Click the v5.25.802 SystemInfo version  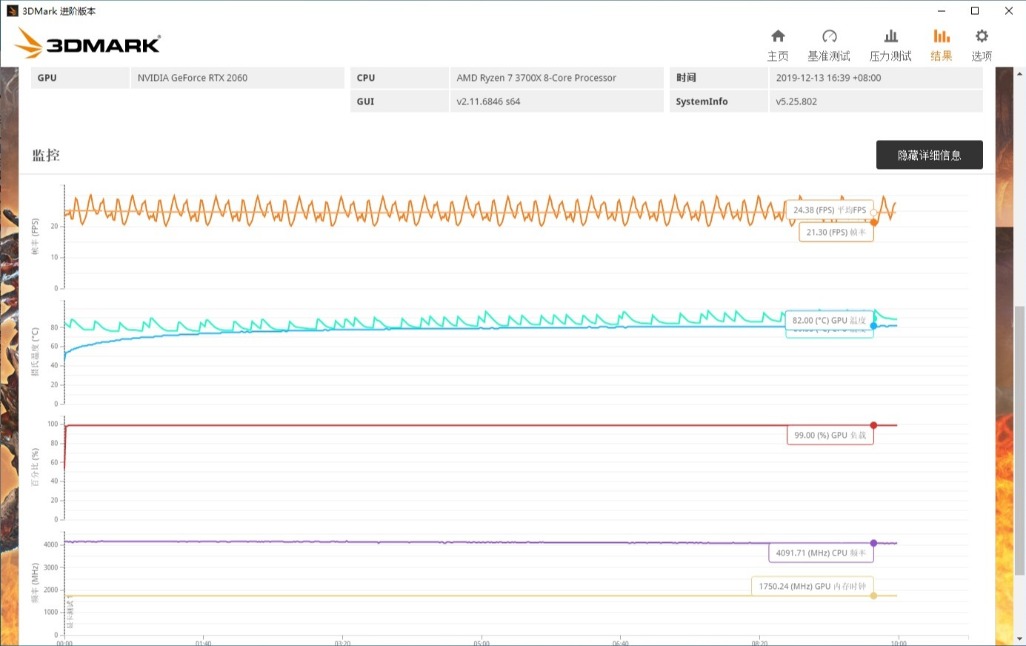coord(796,101)
